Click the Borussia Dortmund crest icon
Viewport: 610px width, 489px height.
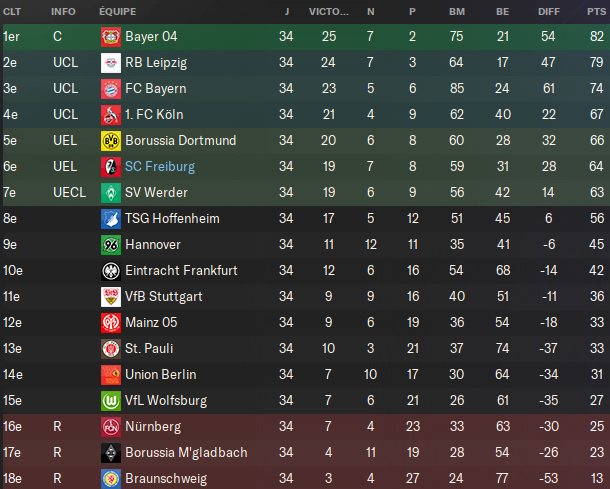[x=111, y=140]
